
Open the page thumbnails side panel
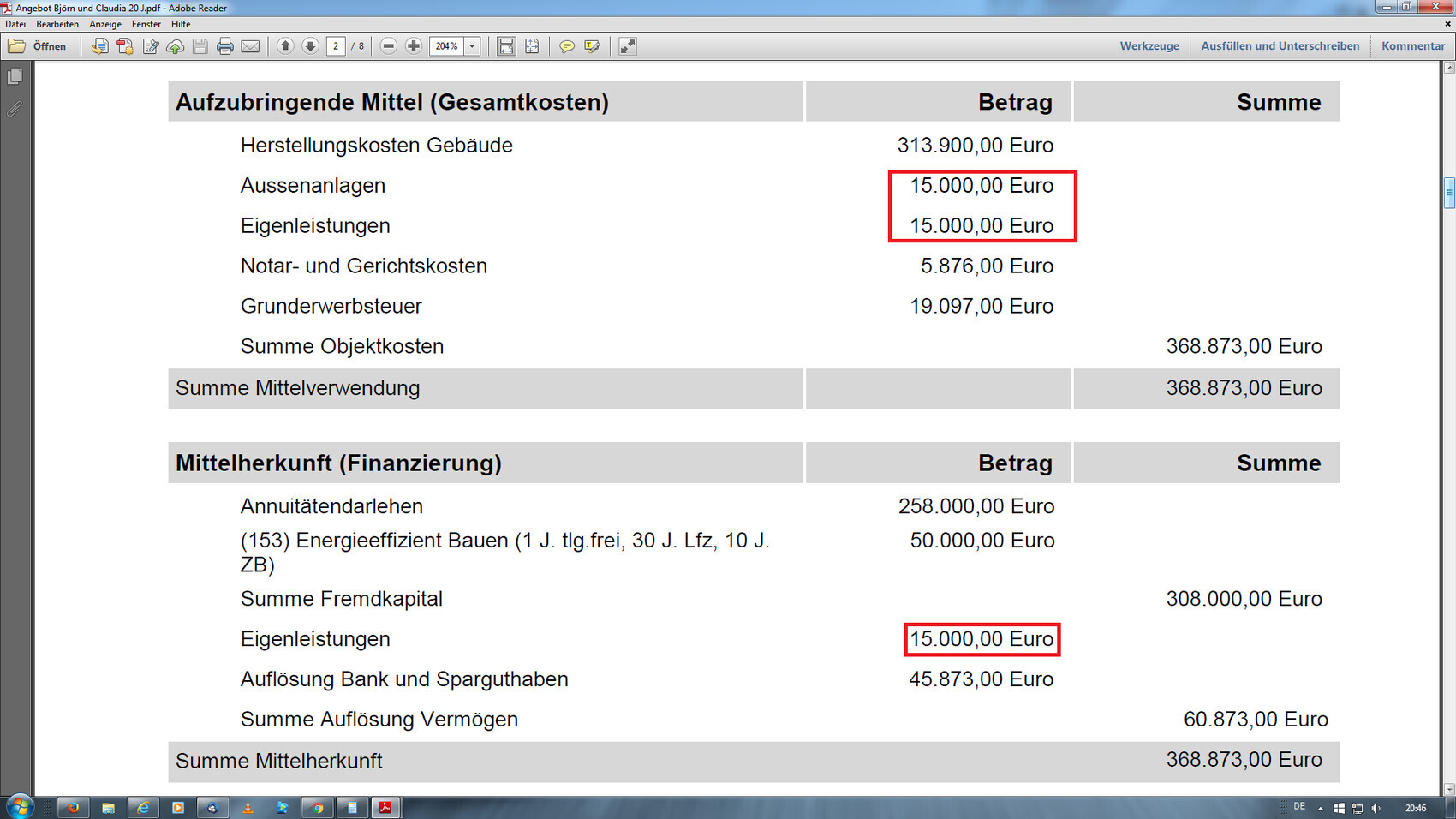[15, 77]
